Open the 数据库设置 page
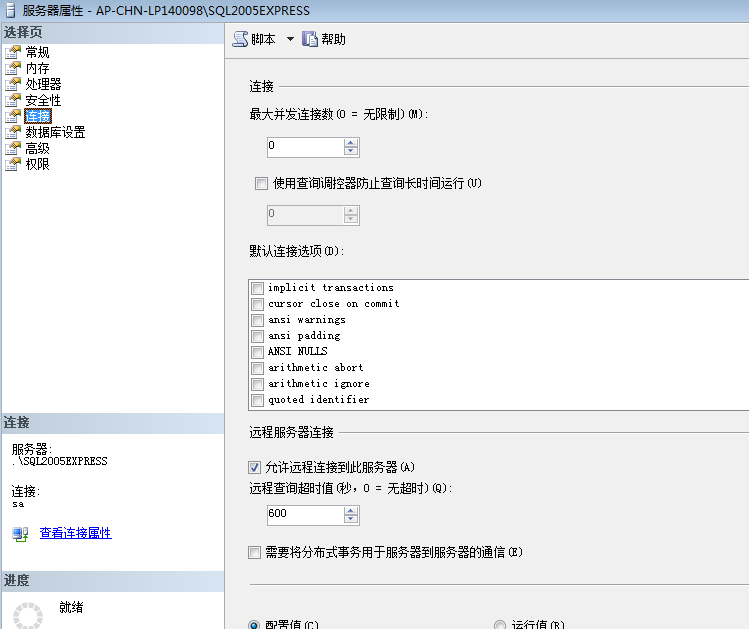 tap(55, 132)
